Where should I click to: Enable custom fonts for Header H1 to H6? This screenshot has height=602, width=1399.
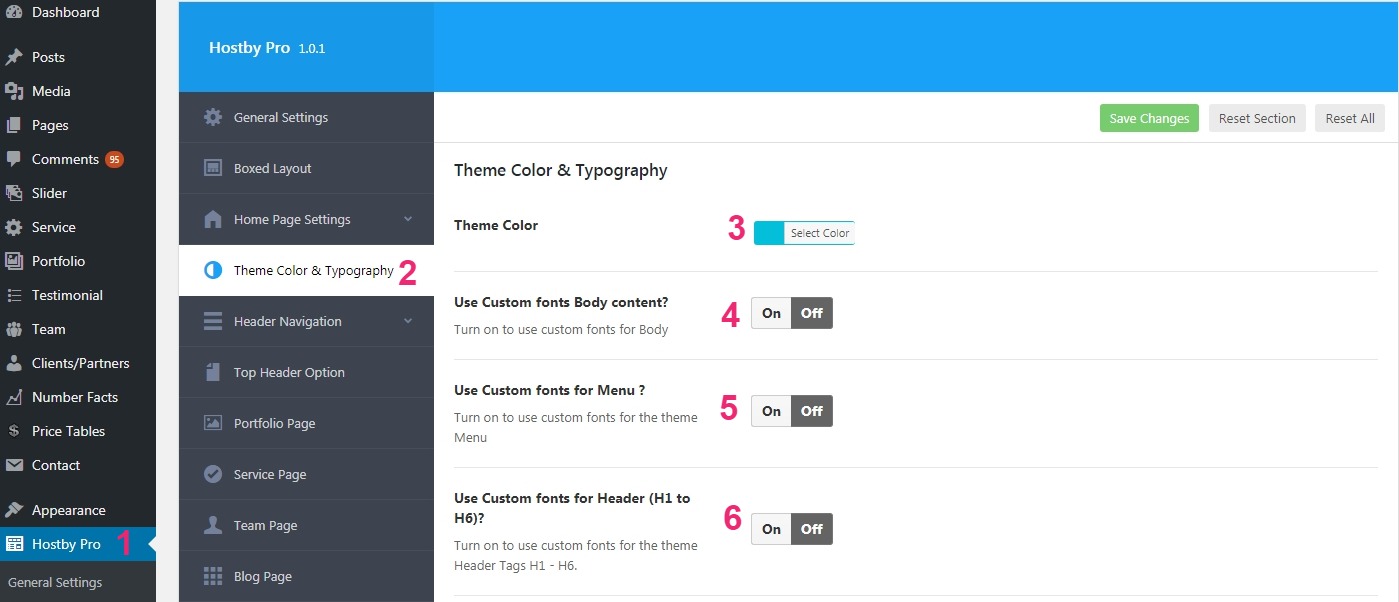[x=771, y=529]
